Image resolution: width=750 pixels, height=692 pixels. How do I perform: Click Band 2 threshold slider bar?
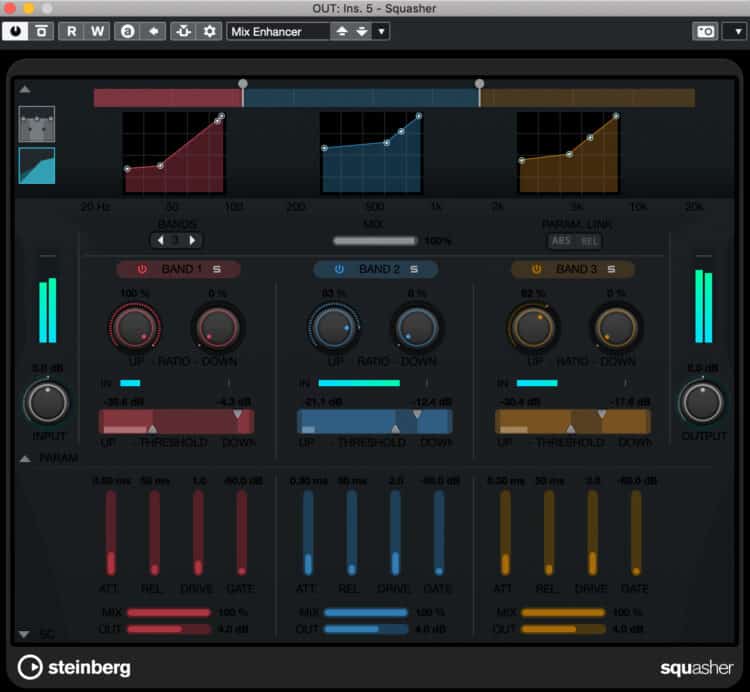[x=375, y=422]
